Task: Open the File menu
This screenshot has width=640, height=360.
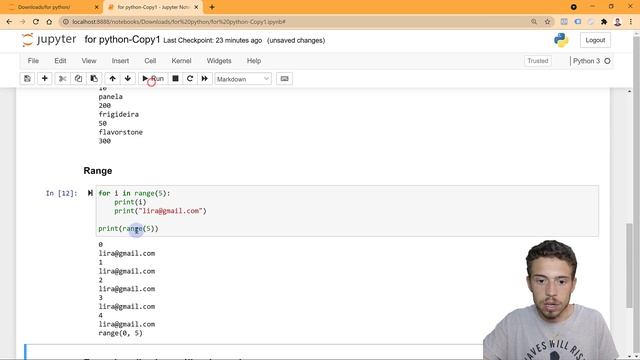Action: tap(33, 61)
